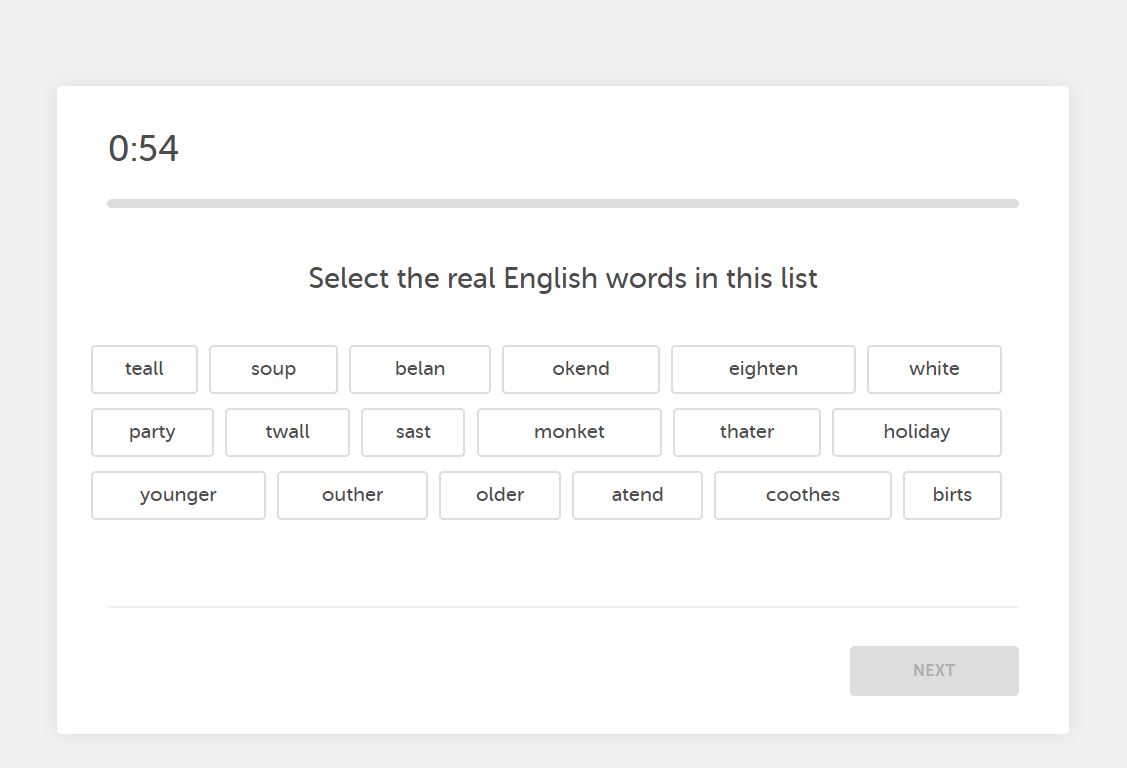This screenshot has width=1127, height=768.
Task: Click the 'coothes' word option
Action: coord(802,495)
